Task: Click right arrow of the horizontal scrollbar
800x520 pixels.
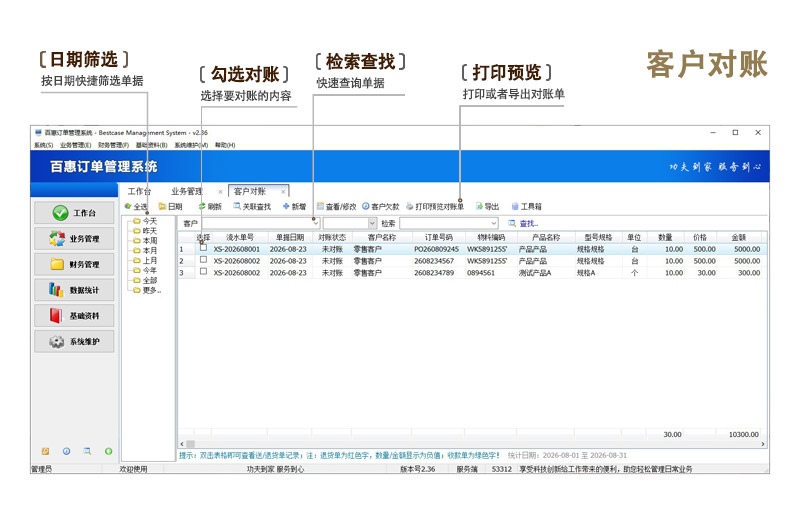Action: tap(763, 444)
